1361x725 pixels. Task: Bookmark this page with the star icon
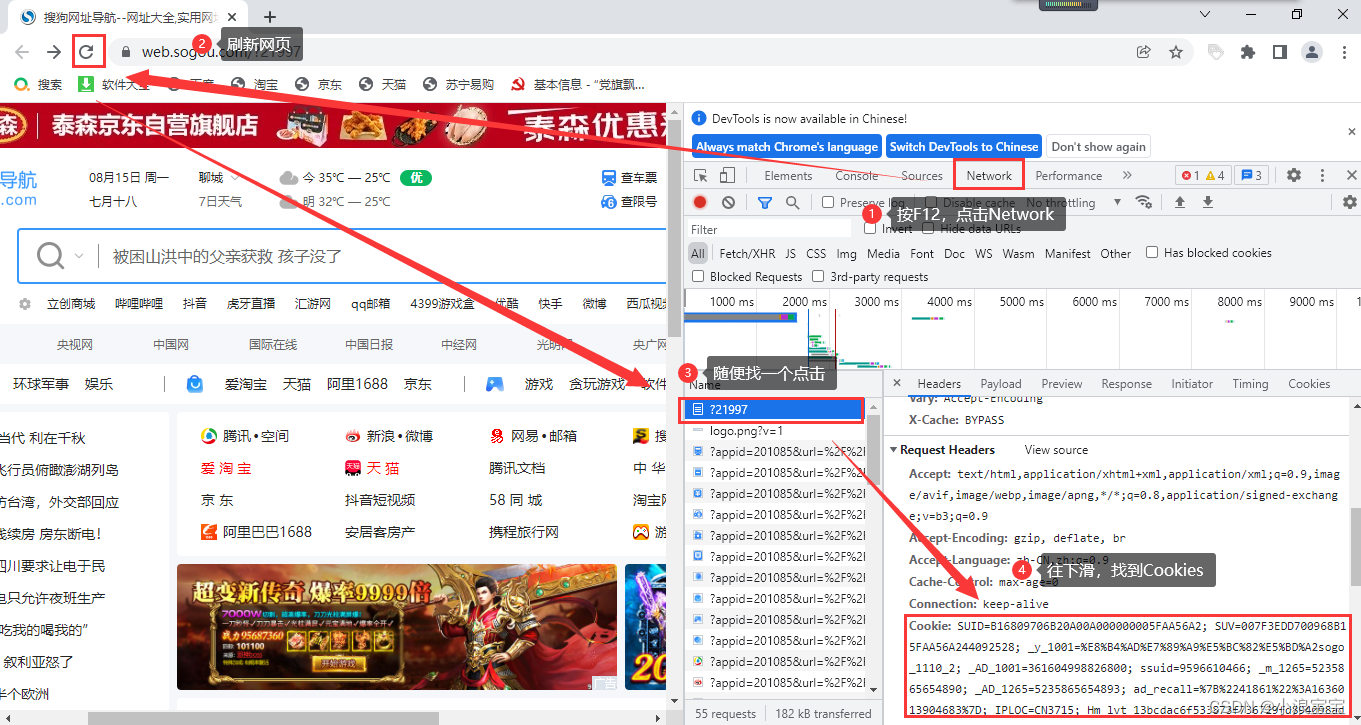[x=1176, y=52]
